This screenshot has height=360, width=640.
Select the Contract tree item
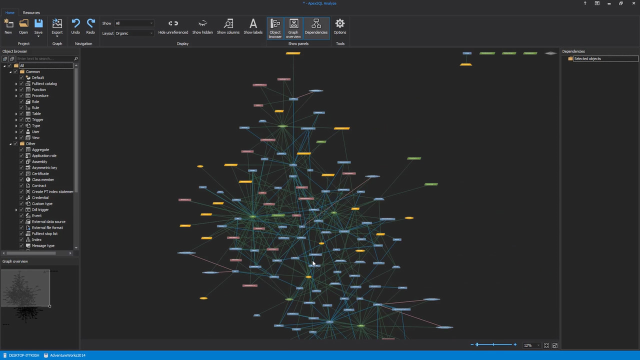39,186
